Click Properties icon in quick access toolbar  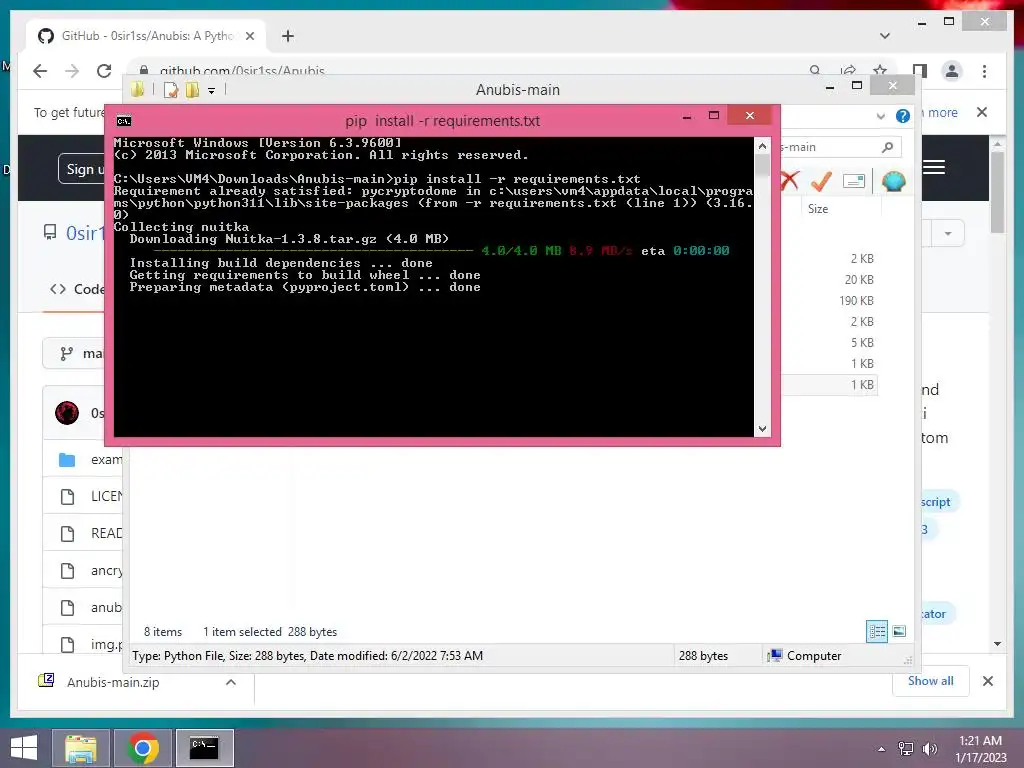pyautogui.click(x=170, y=89)
